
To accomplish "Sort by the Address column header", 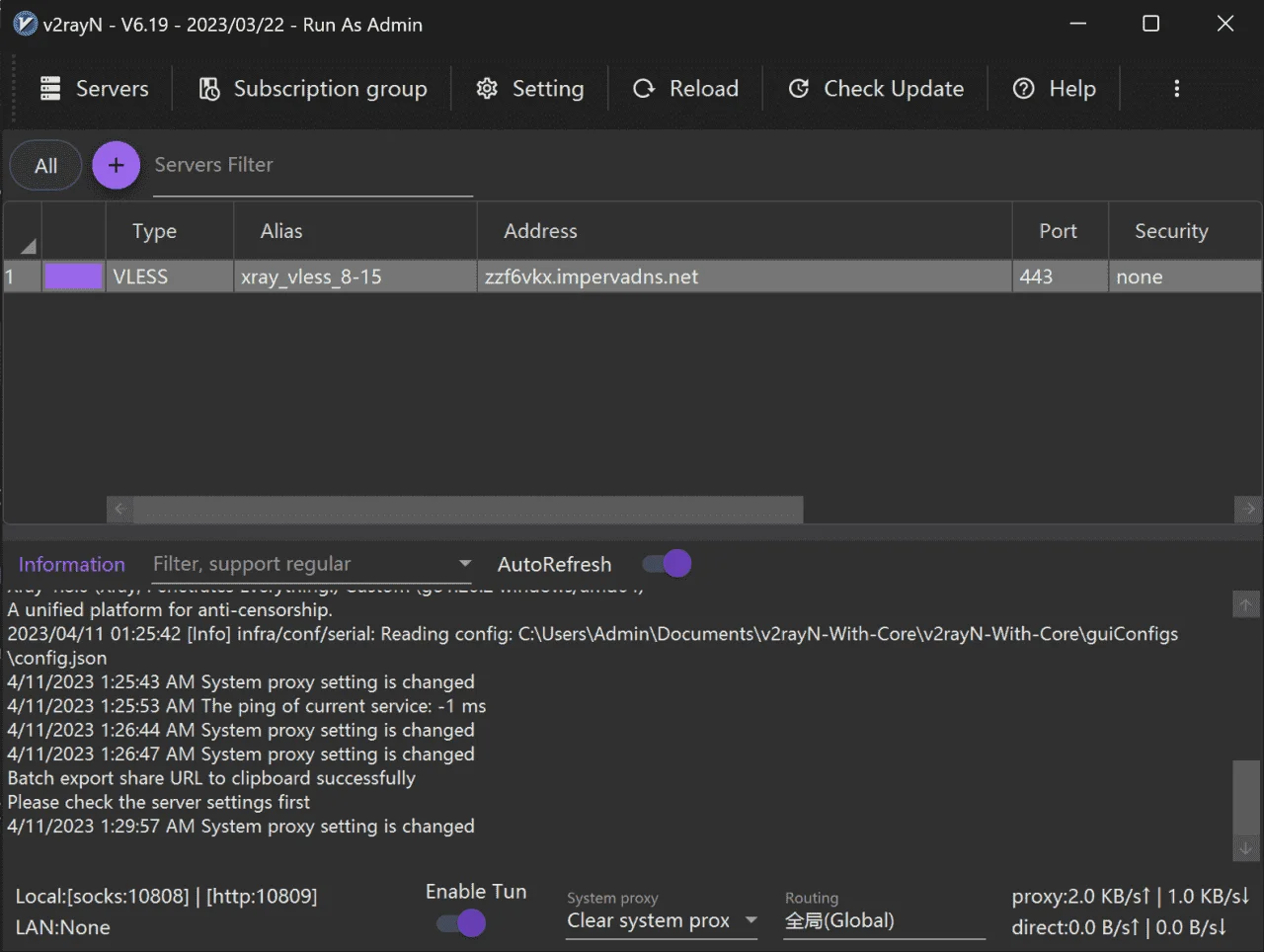I will 745,231.
